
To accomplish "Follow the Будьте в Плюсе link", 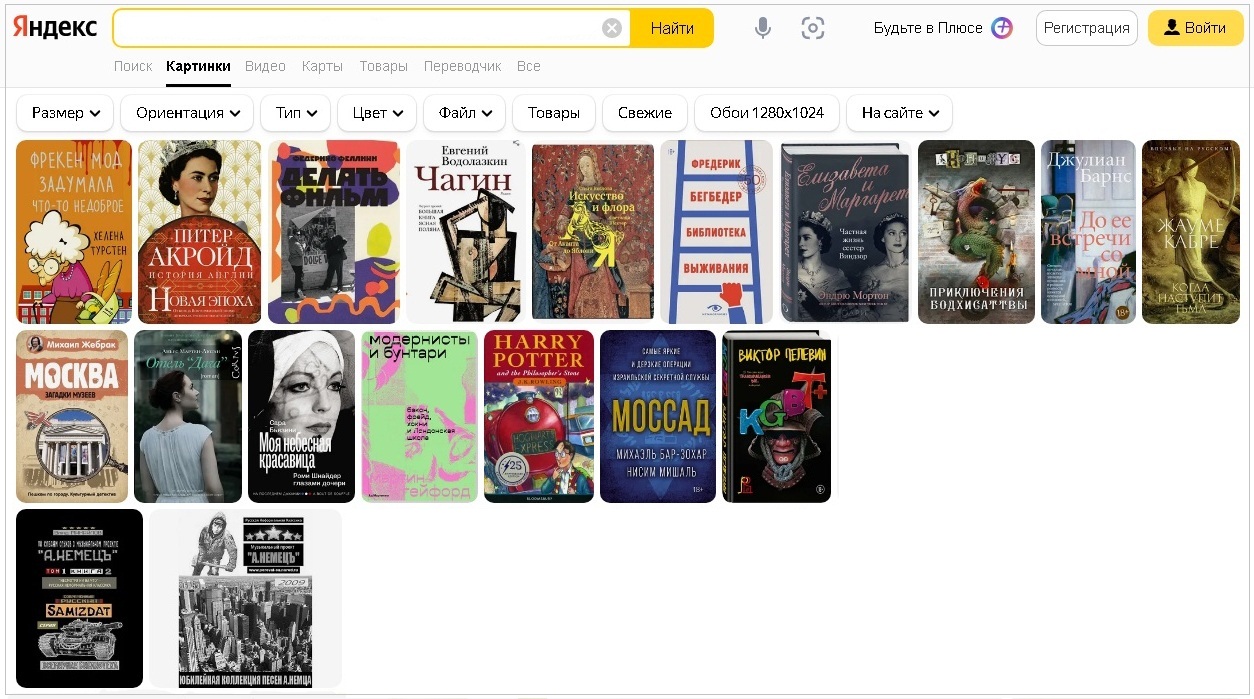I will click(928, 28).
